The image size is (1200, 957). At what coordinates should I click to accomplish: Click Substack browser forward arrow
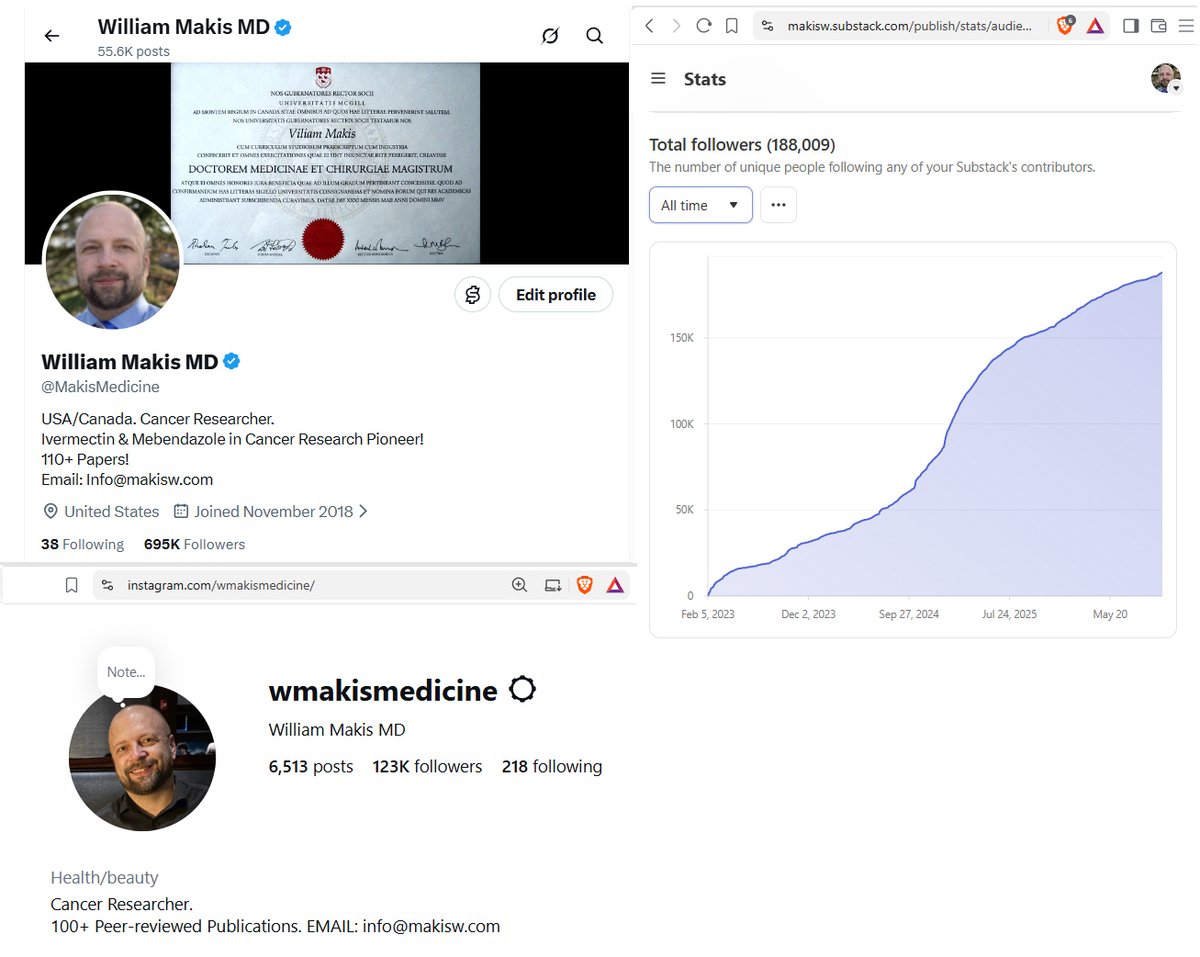tap(676, 26)
